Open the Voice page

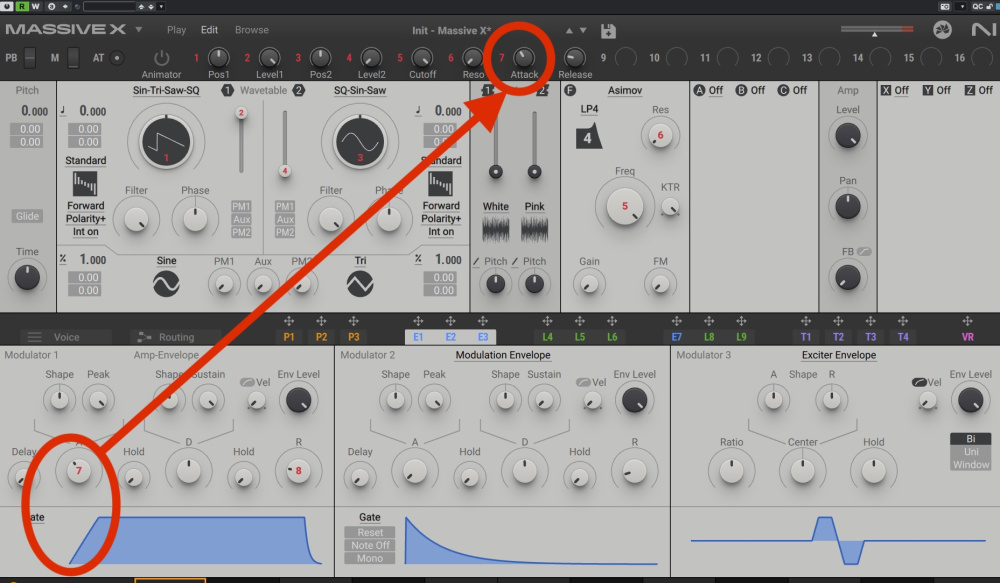click(66, 337)
